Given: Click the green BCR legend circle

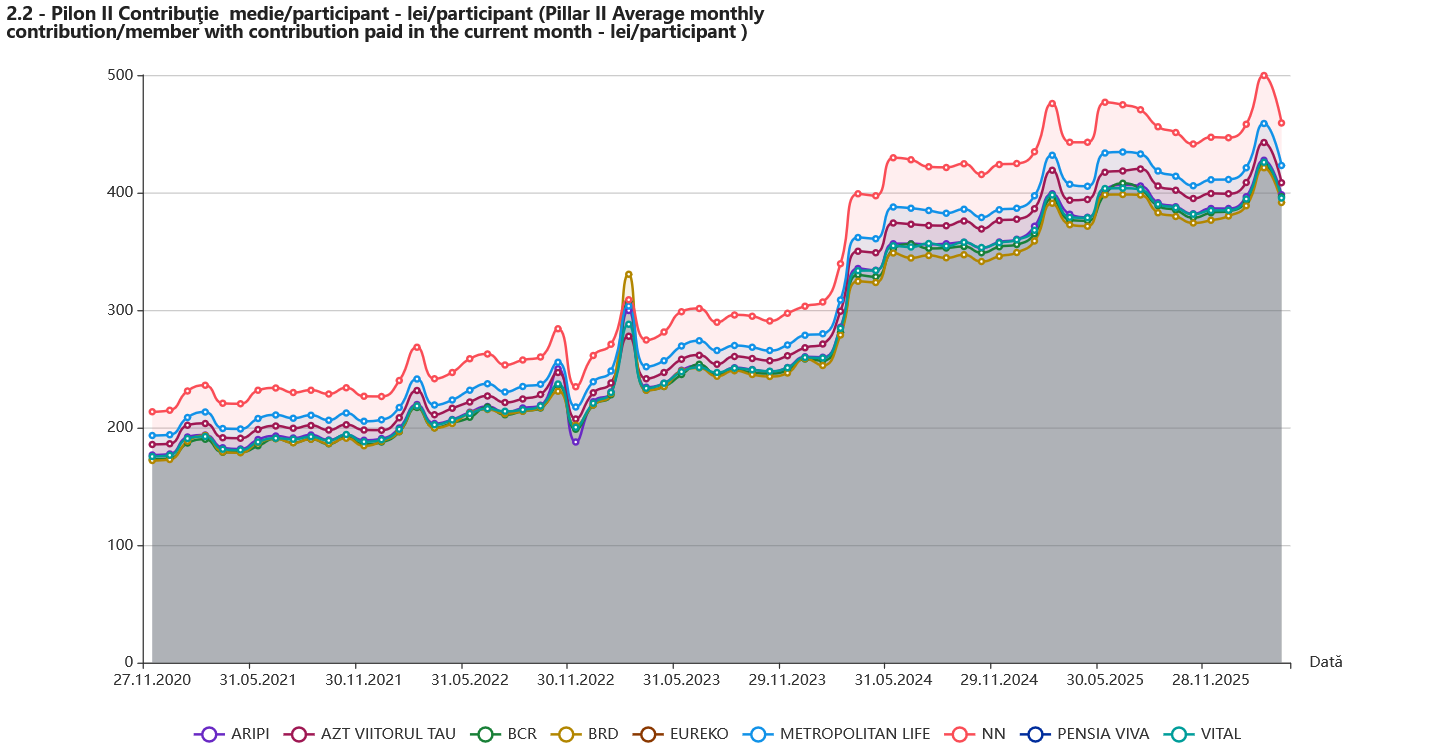Looking at the screenshot, I should (485, 734).
